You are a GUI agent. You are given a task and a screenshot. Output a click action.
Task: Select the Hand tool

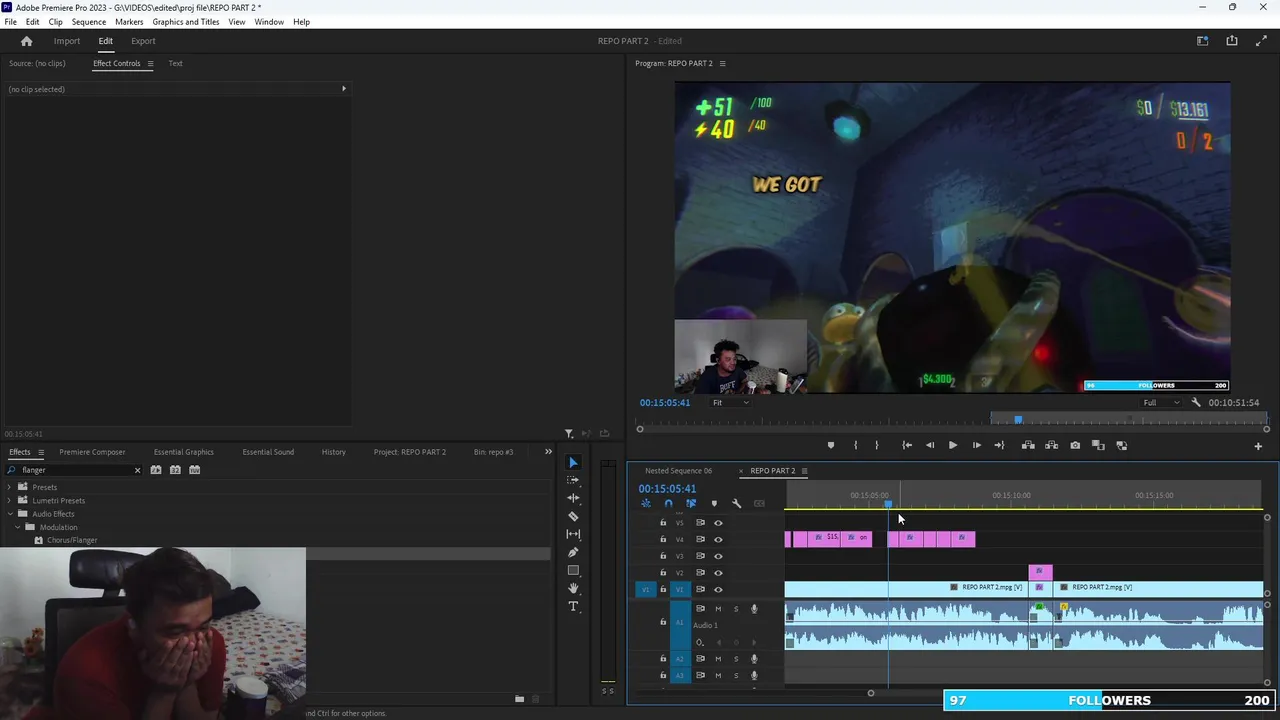(573, 588)
